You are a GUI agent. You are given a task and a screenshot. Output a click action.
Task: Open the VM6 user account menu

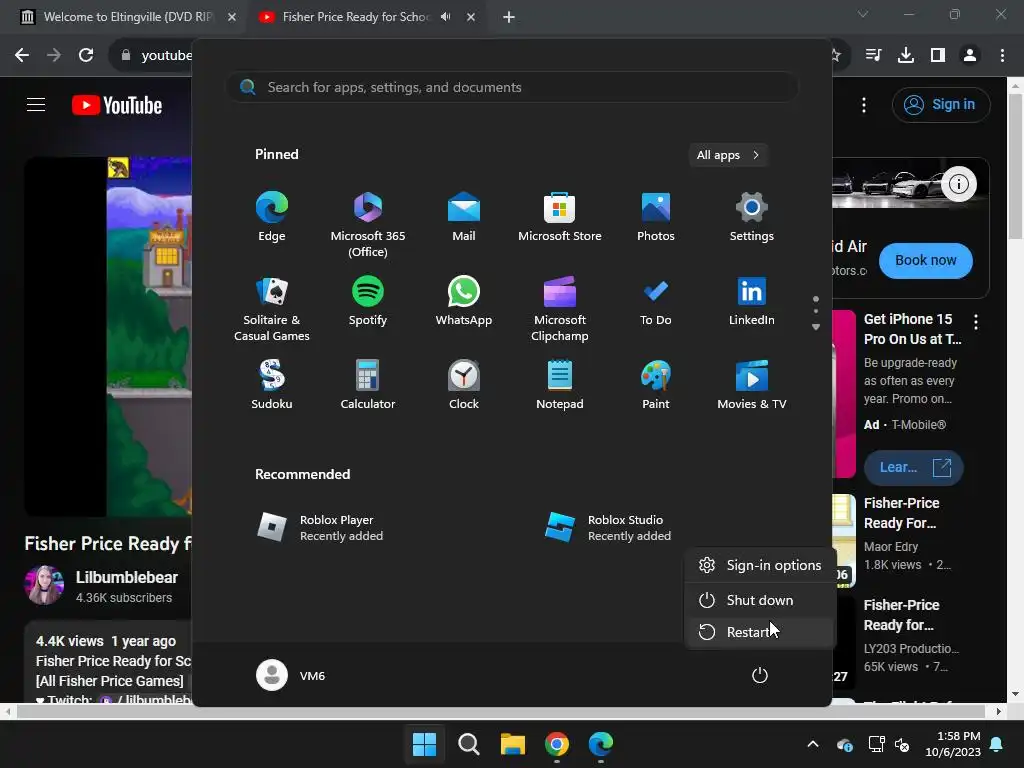tap(291, 675)
